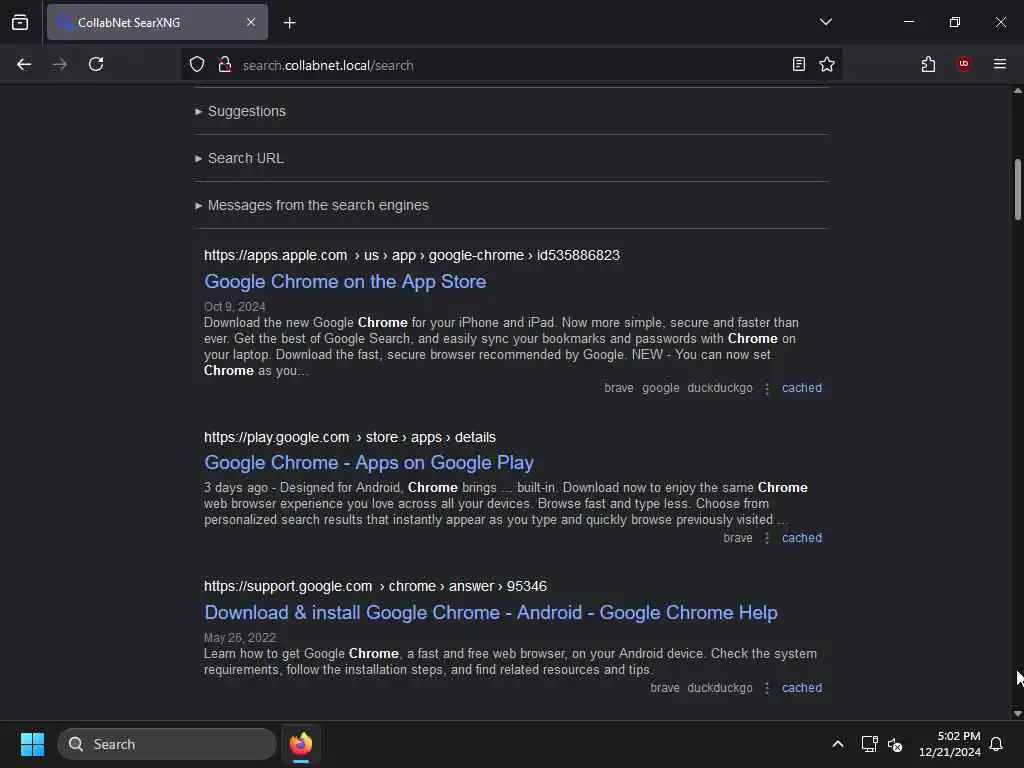1024x768 pixels.
Task: Click the play.google.com result URL
Action: click(x=349, y=437)
